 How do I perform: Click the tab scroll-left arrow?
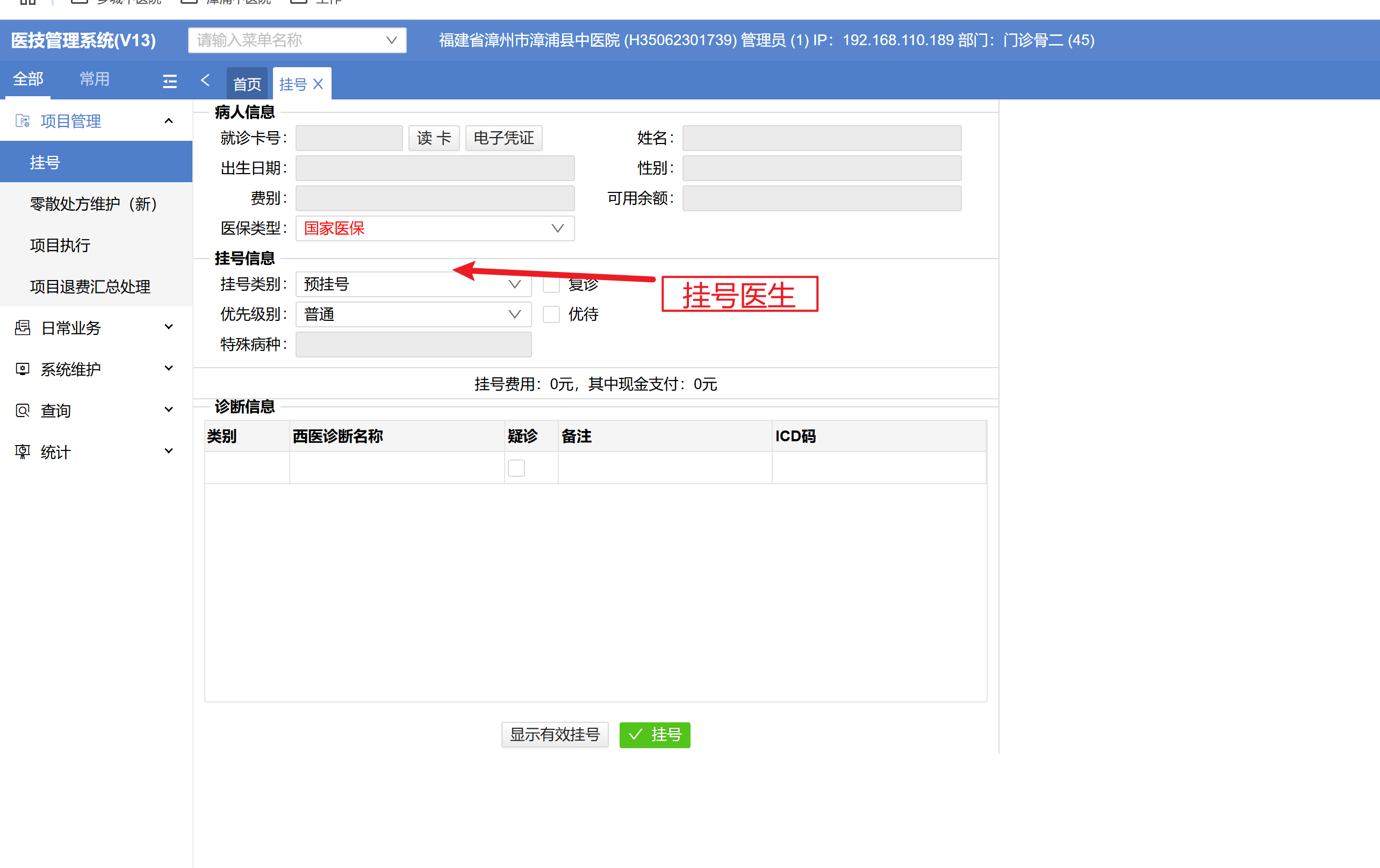coord(205,80)
